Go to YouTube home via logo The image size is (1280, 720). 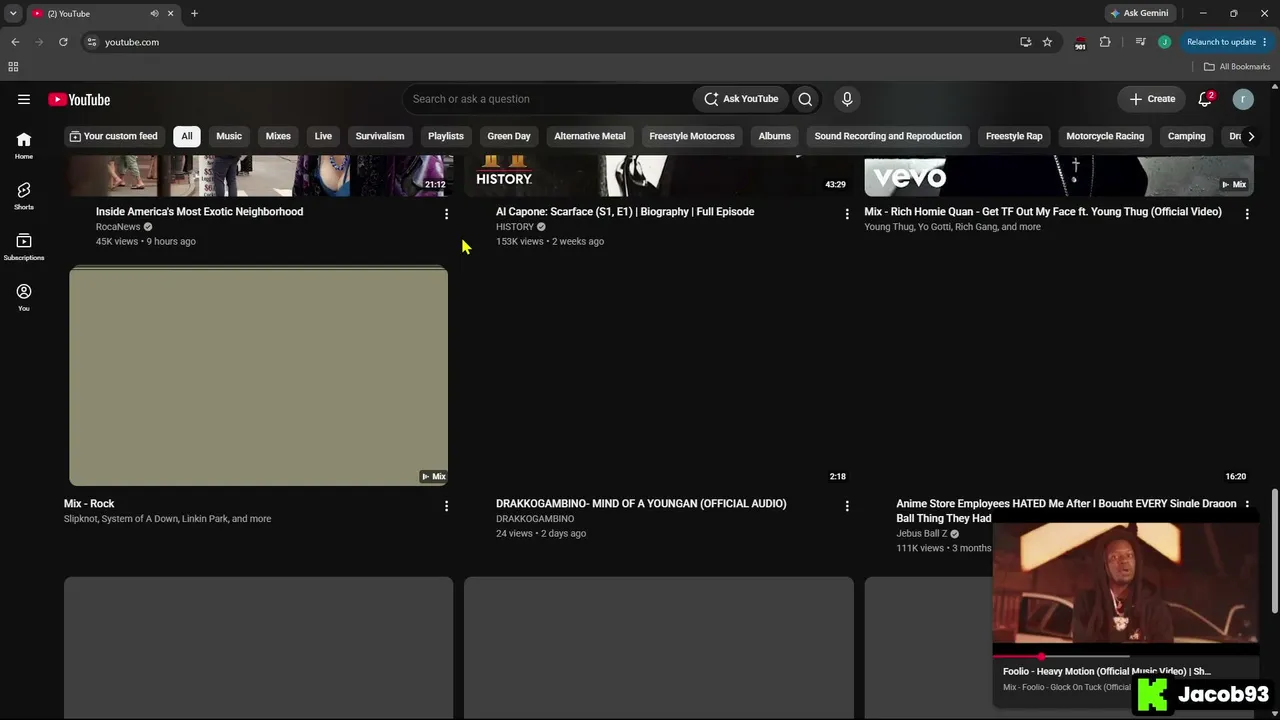click(79, 99)
